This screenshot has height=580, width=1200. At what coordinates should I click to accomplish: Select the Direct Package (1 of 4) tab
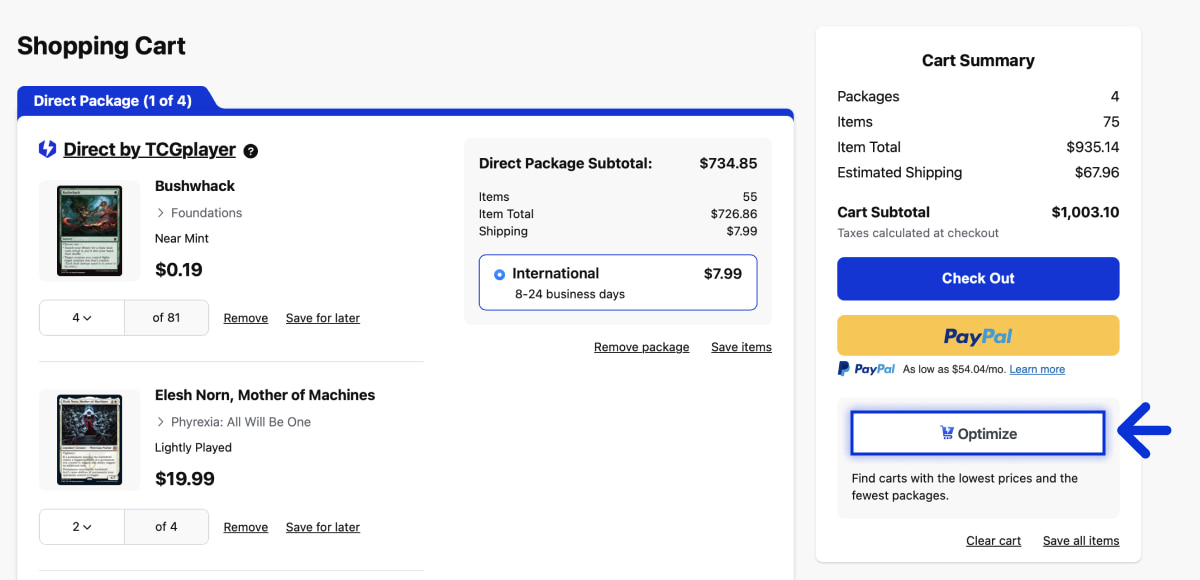click(x=113, y=101)
